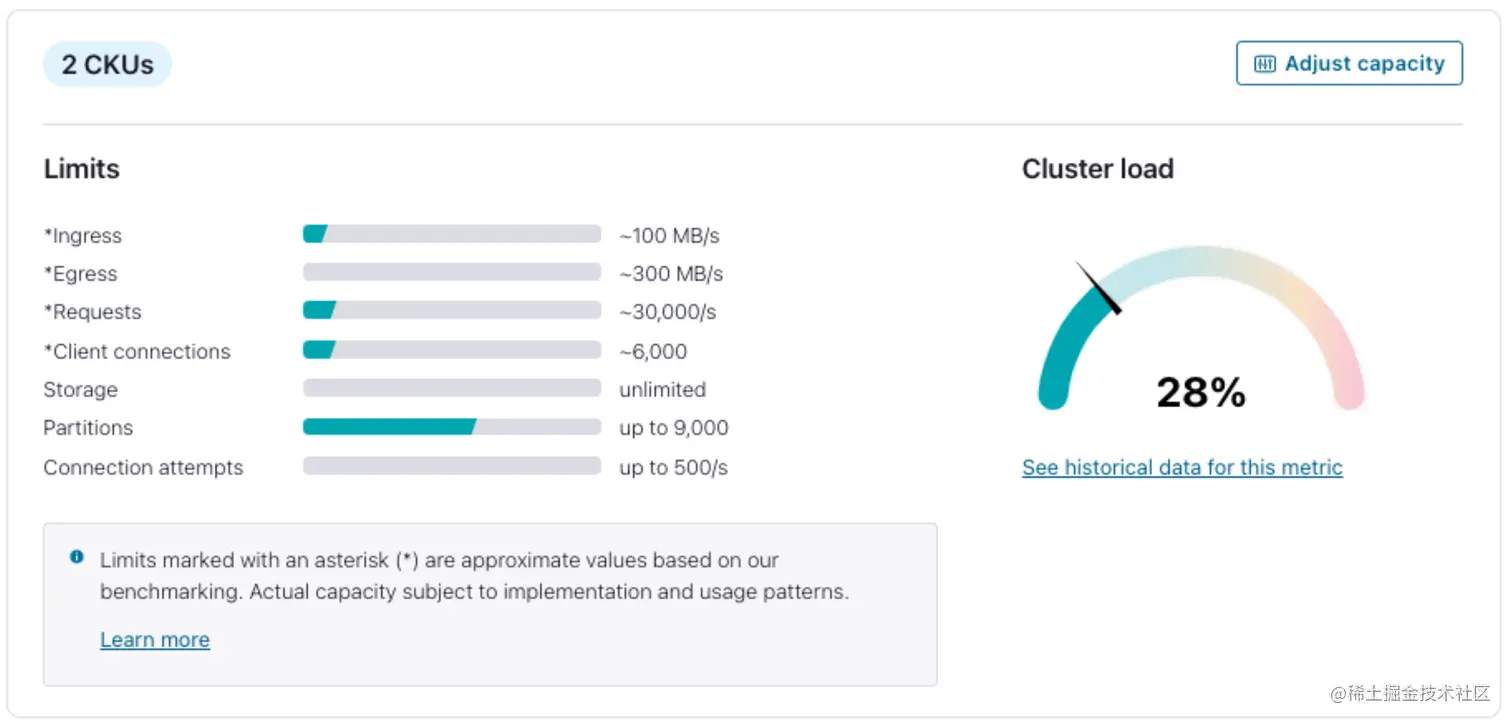Screen dimensions: 1512x725
Task: Click the keyboard icon inside Adjust capacity
Action: pyautogui.click(x=1265, y=63)
